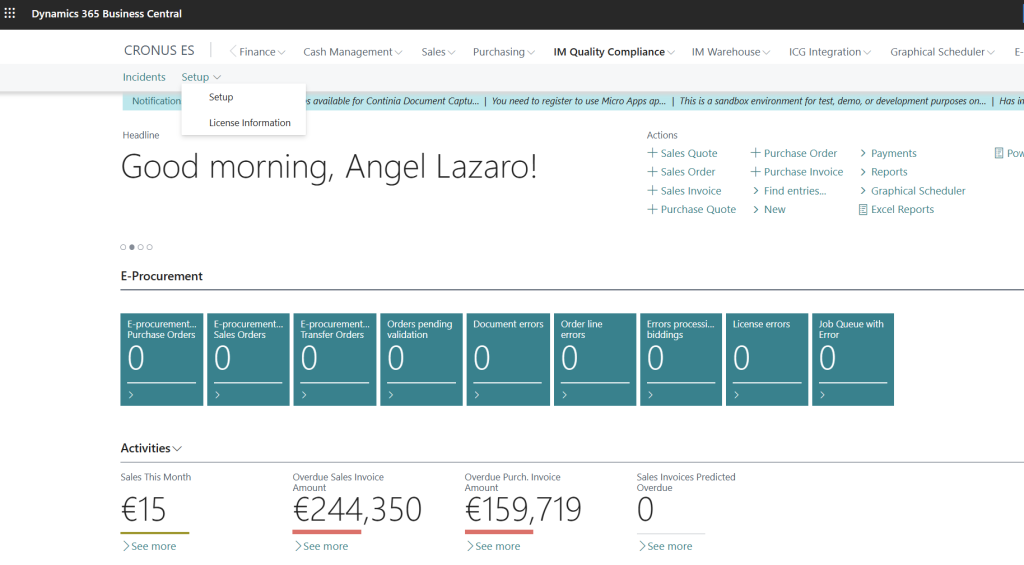Open the Excel Reports action
This screenshot has height=565, width=1024.
[x=902, y=209]
